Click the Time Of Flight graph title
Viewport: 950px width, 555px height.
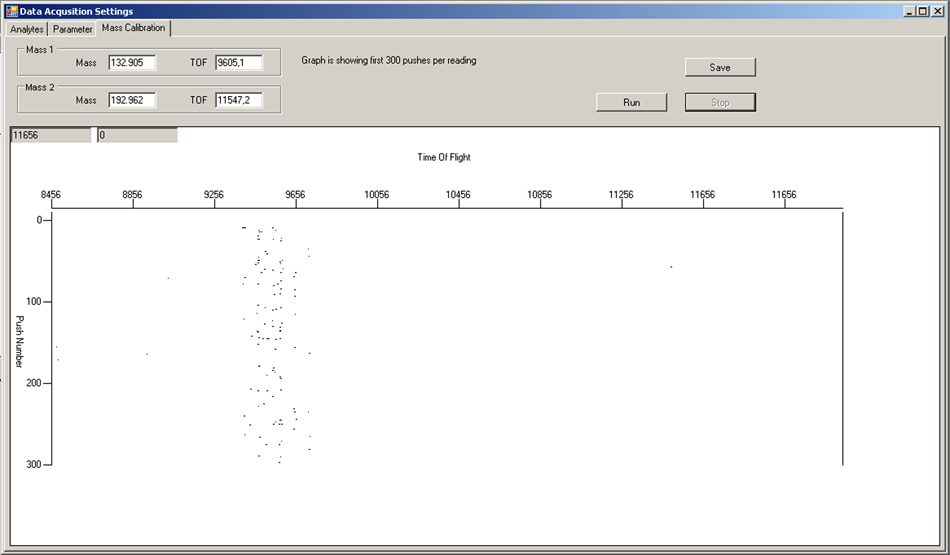tap(444, 157)
